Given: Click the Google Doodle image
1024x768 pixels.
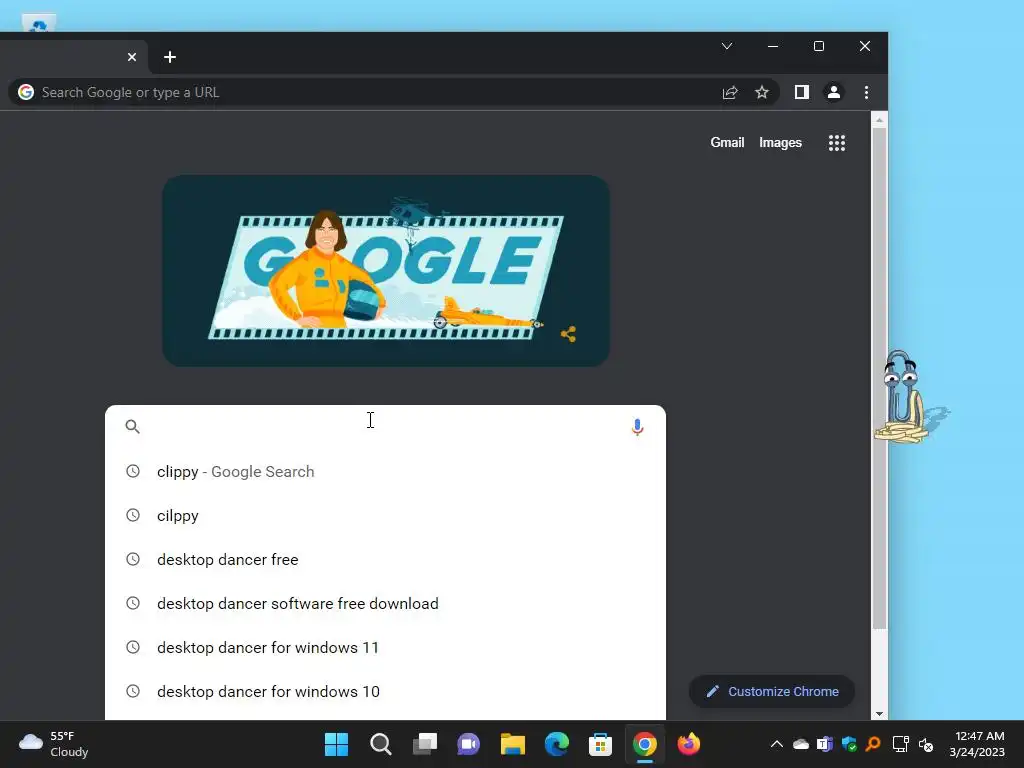Looking at the screenshot, I should pyautogui.click(x=386, y=270).
